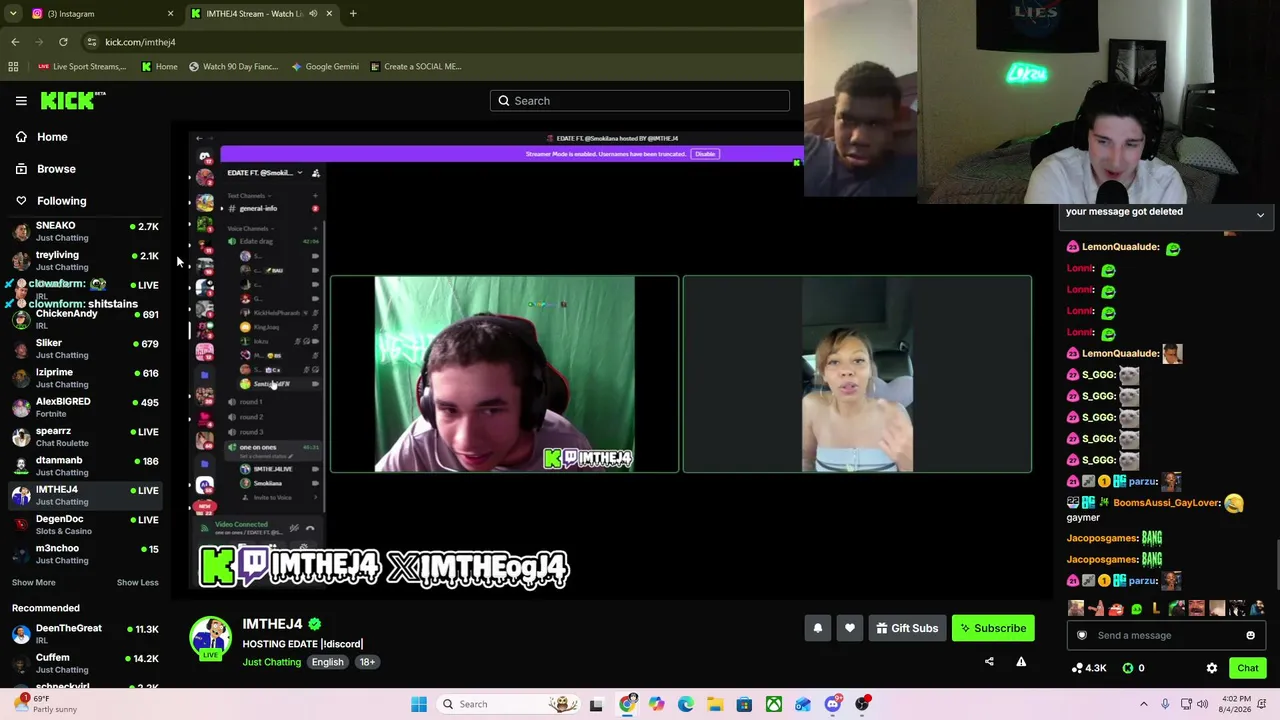The width and height of the screenshot is (1280, 720).
Task: Switch to the Instagram tab
Action: (x=100, y=14)
